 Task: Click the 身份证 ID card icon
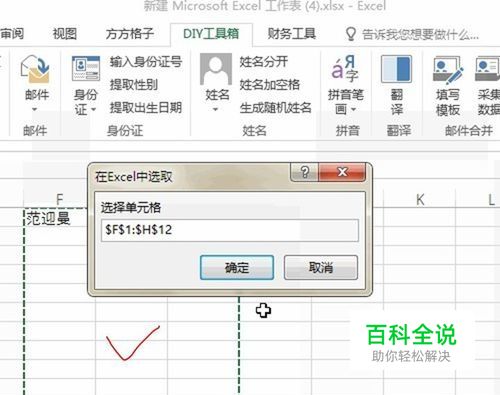coord(86,69)
